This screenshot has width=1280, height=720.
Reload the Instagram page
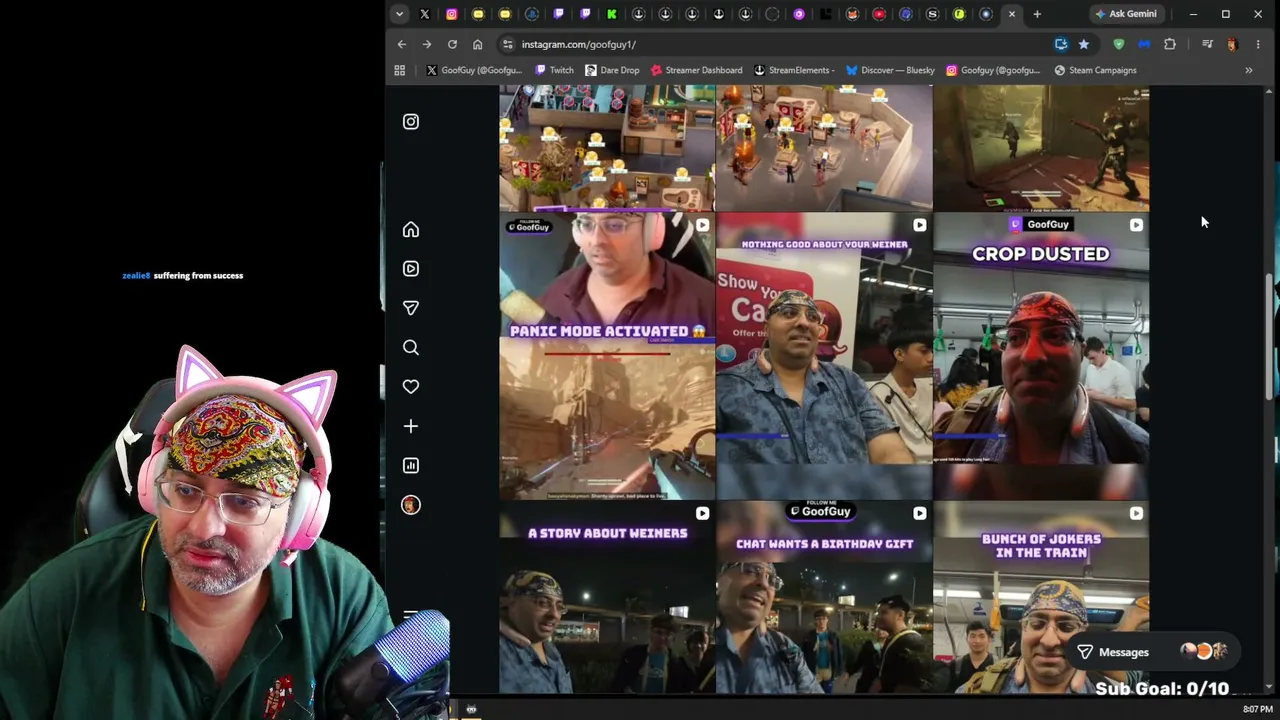point(452,44)
